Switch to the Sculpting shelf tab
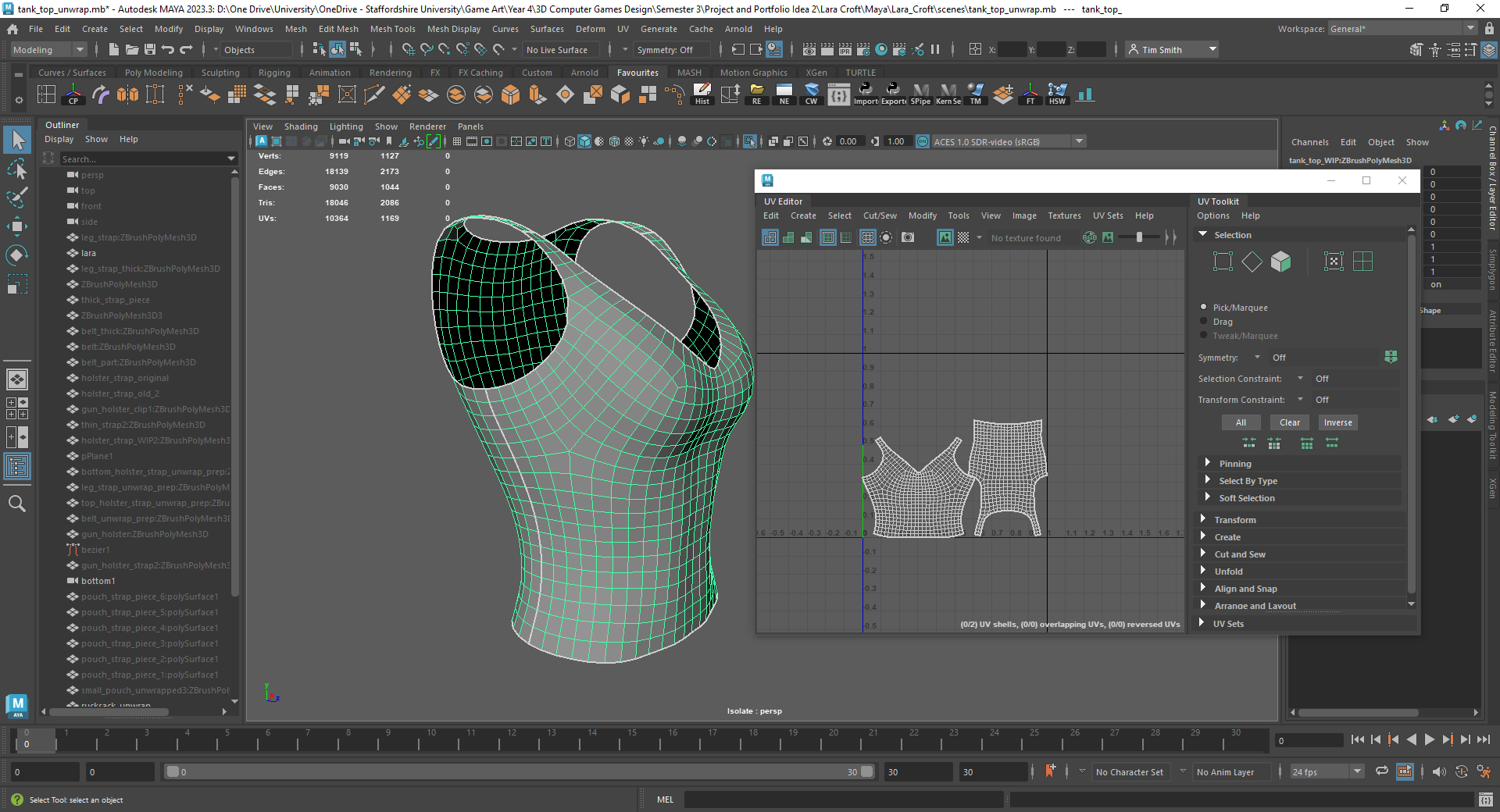This screenshot has width=1500, height=812. pos(220,73)
